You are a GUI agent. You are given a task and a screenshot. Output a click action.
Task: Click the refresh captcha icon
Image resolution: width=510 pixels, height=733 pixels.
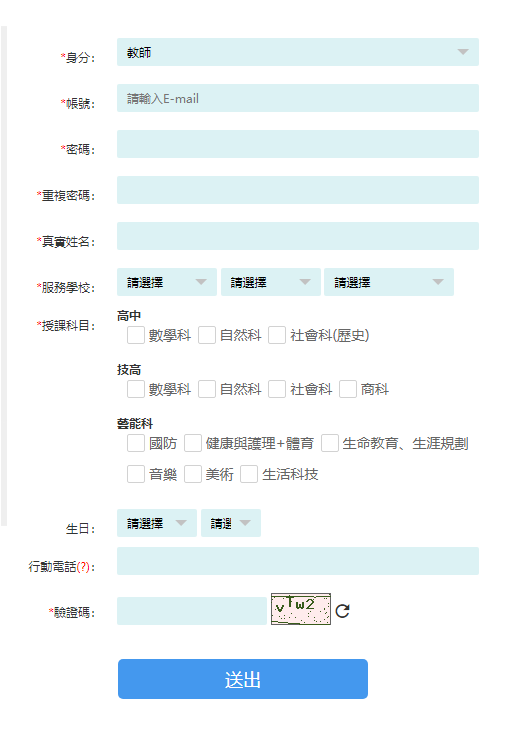click(342, 611)
